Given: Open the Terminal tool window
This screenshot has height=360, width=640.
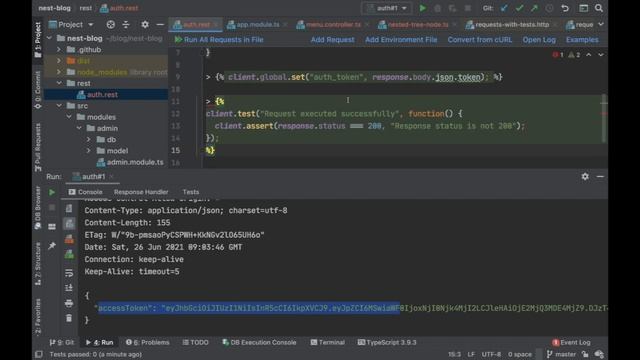Looking at the screenshot, I should click(328, 342).
